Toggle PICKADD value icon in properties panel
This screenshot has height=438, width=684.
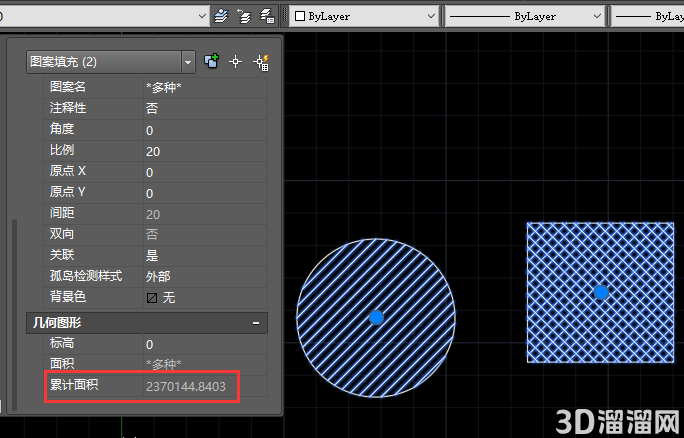point(212,62)
